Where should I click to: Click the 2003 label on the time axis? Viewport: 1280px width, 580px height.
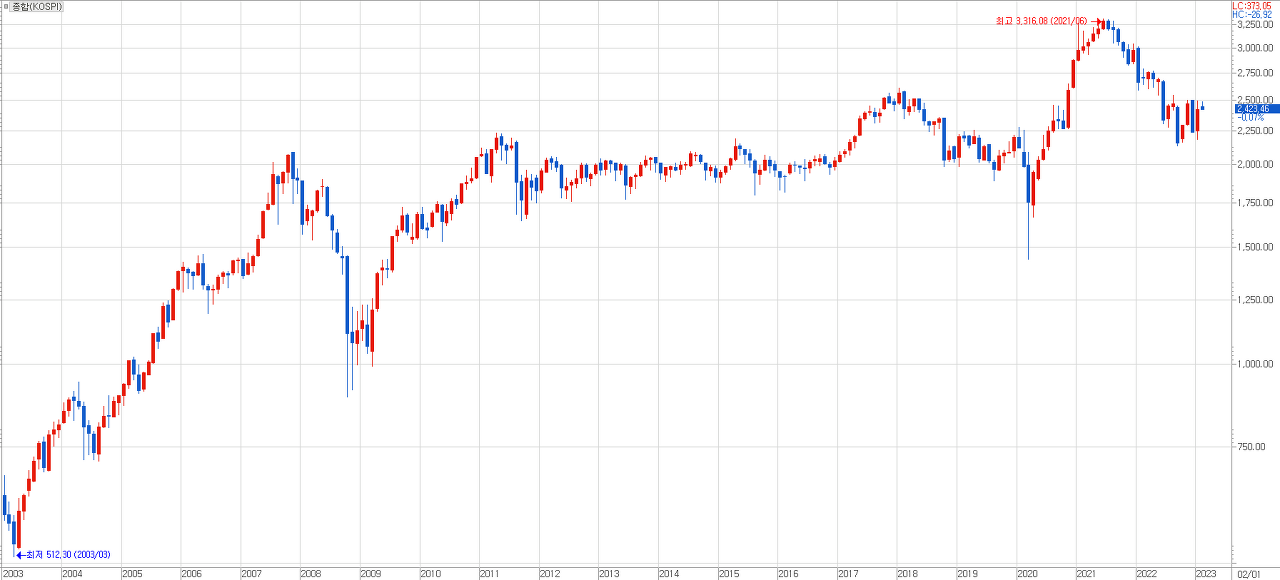(13, 574)
